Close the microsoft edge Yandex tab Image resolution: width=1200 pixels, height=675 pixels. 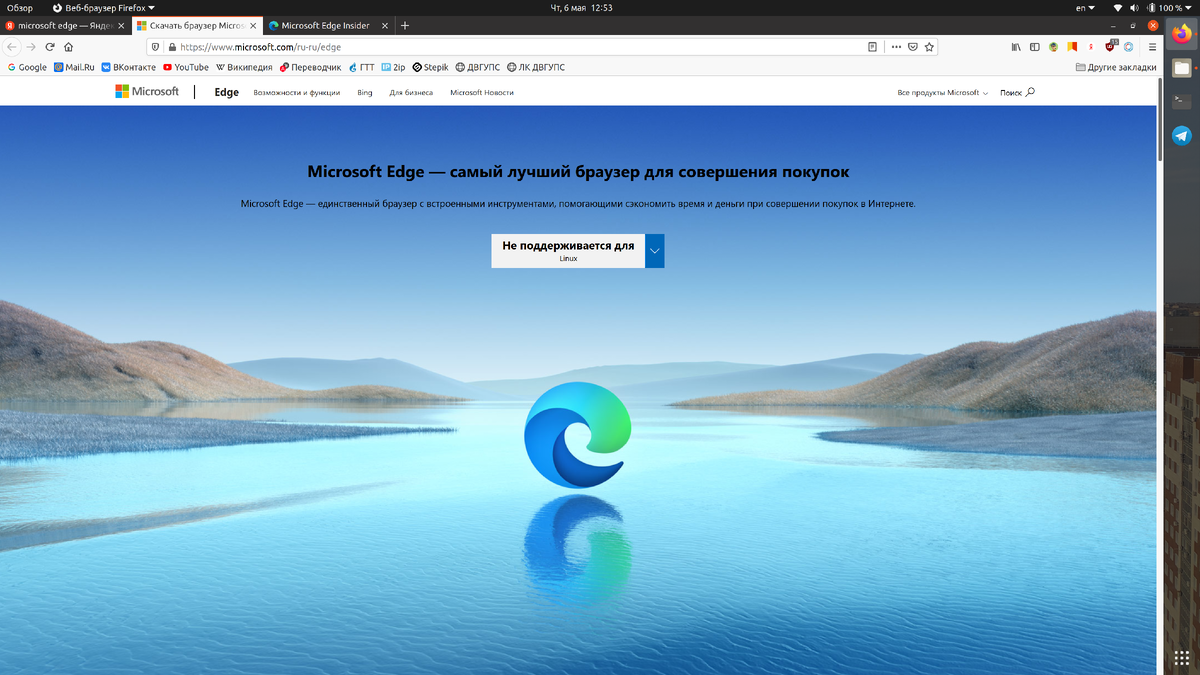pos(122,25)
